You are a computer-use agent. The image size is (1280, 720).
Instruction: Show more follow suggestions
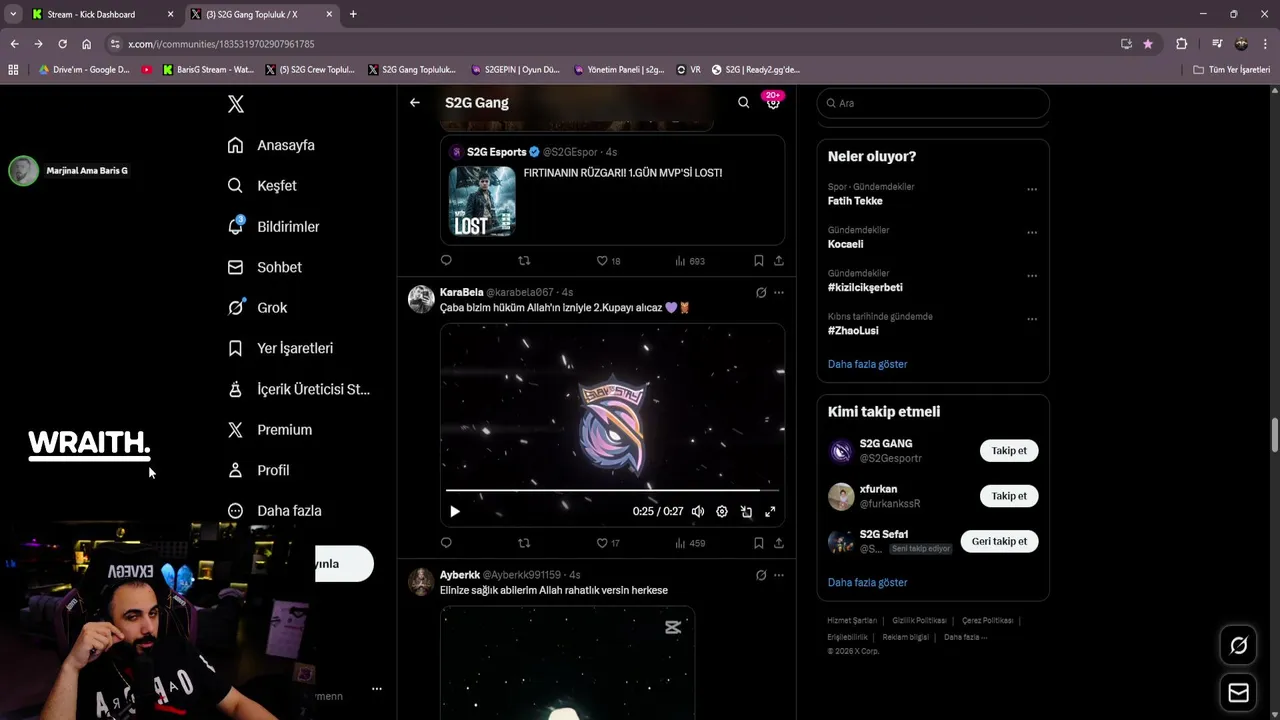(x=867, y=582)
